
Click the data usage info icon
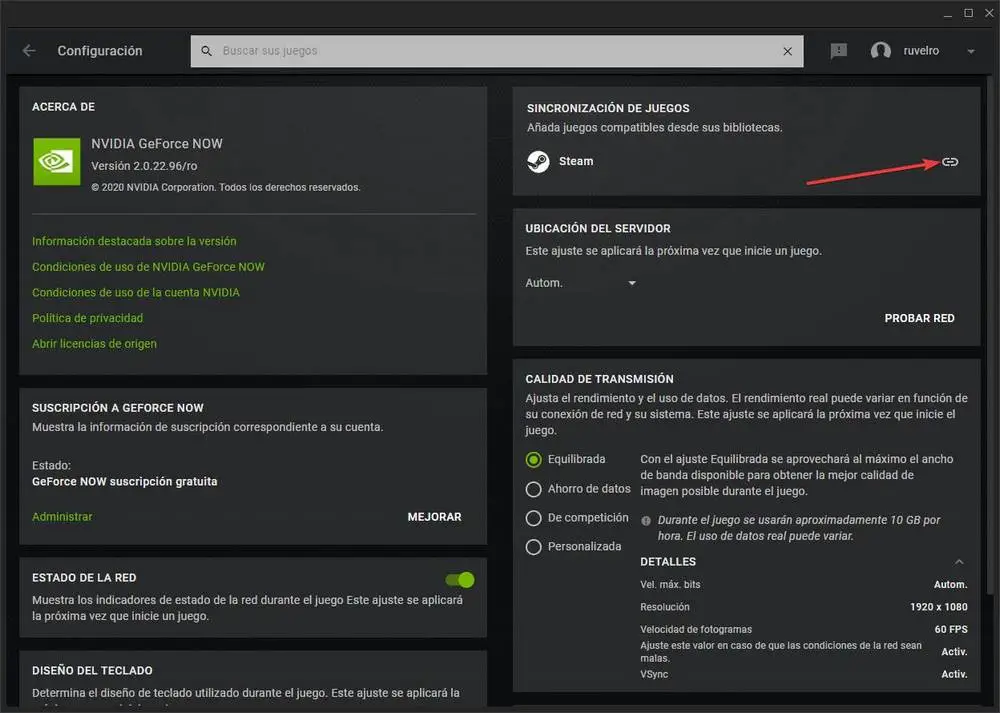(646, 520)
